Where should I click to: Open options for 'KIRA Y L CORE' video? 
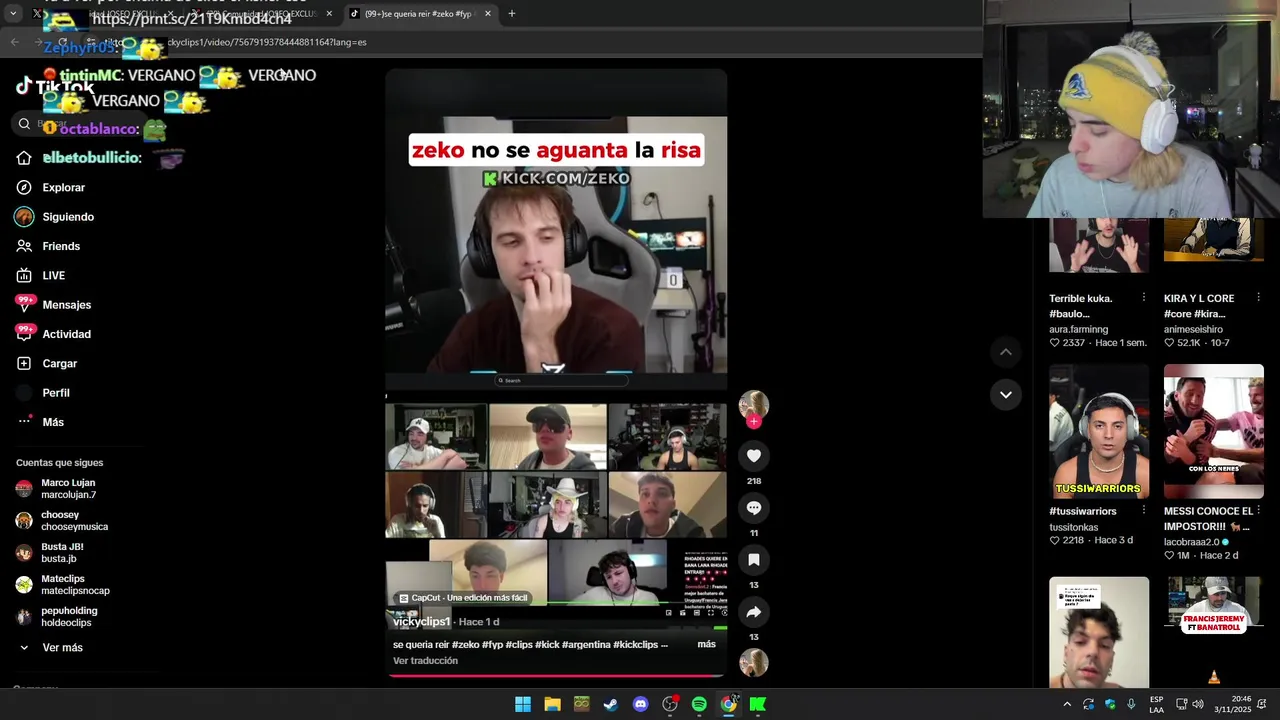tap(1259, 298)
